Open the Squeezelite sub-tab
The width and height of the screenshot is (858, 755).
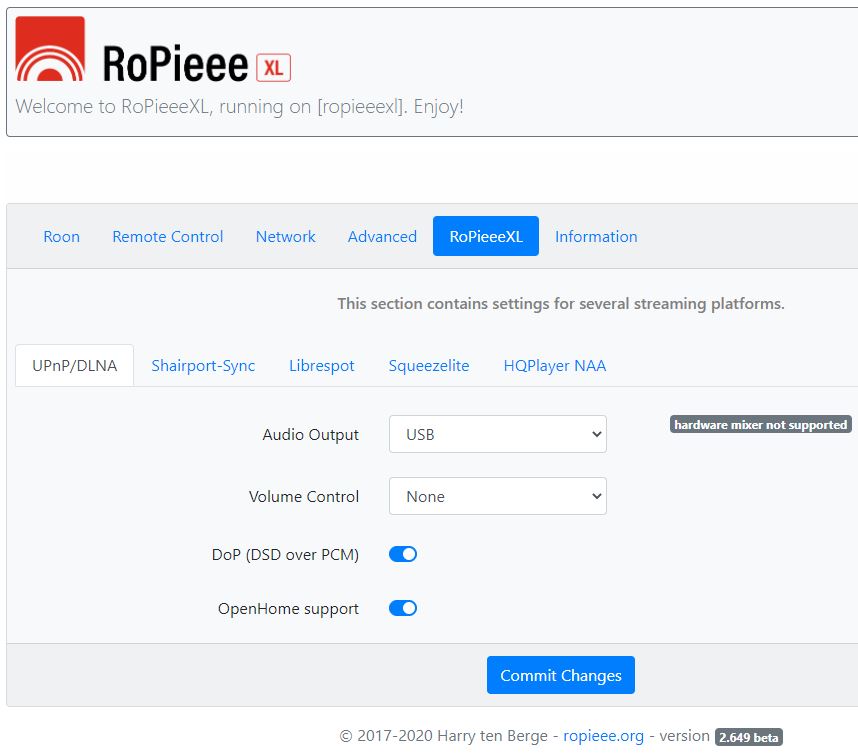click(429, 365)
